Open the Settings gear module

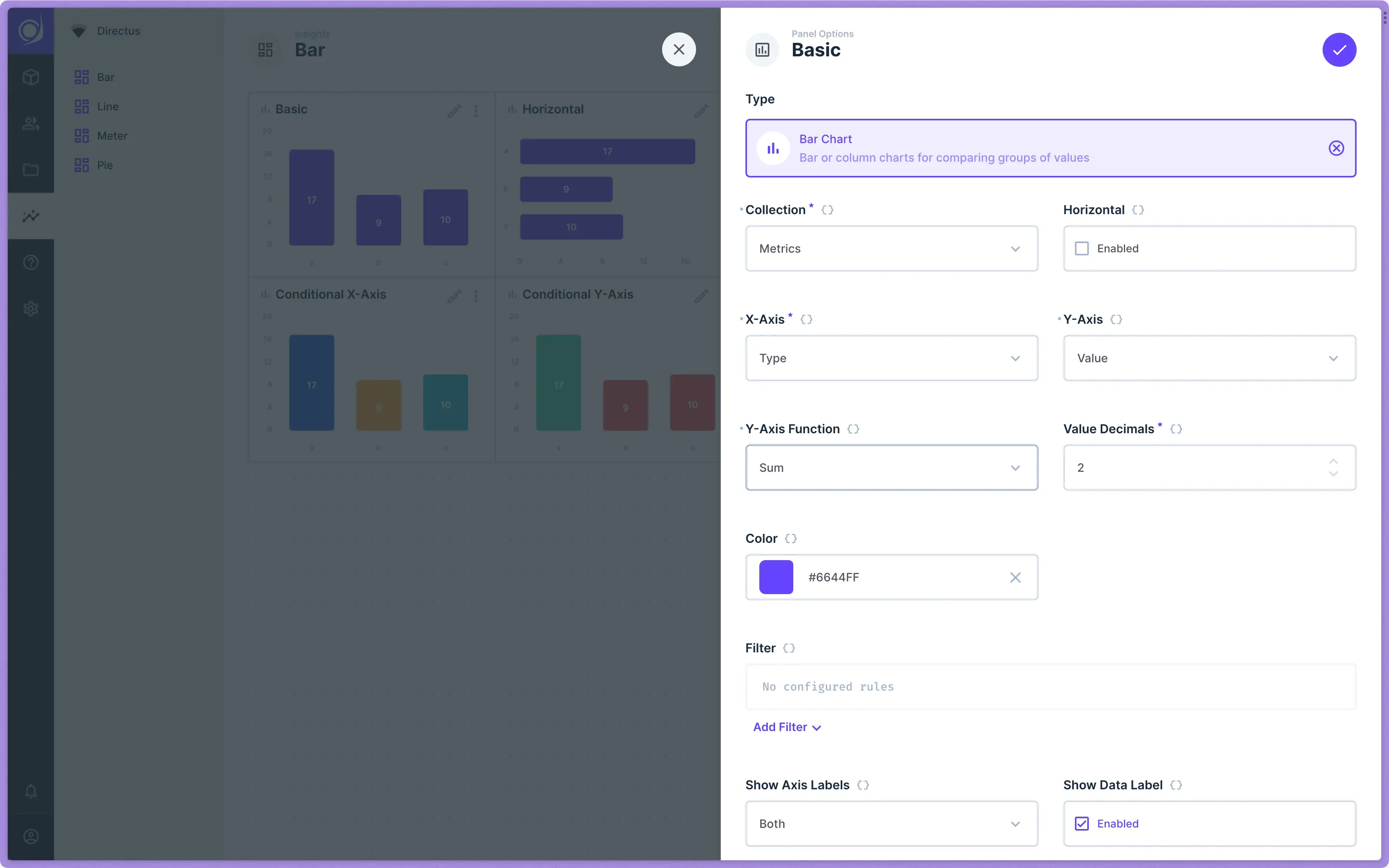point(31,309)
